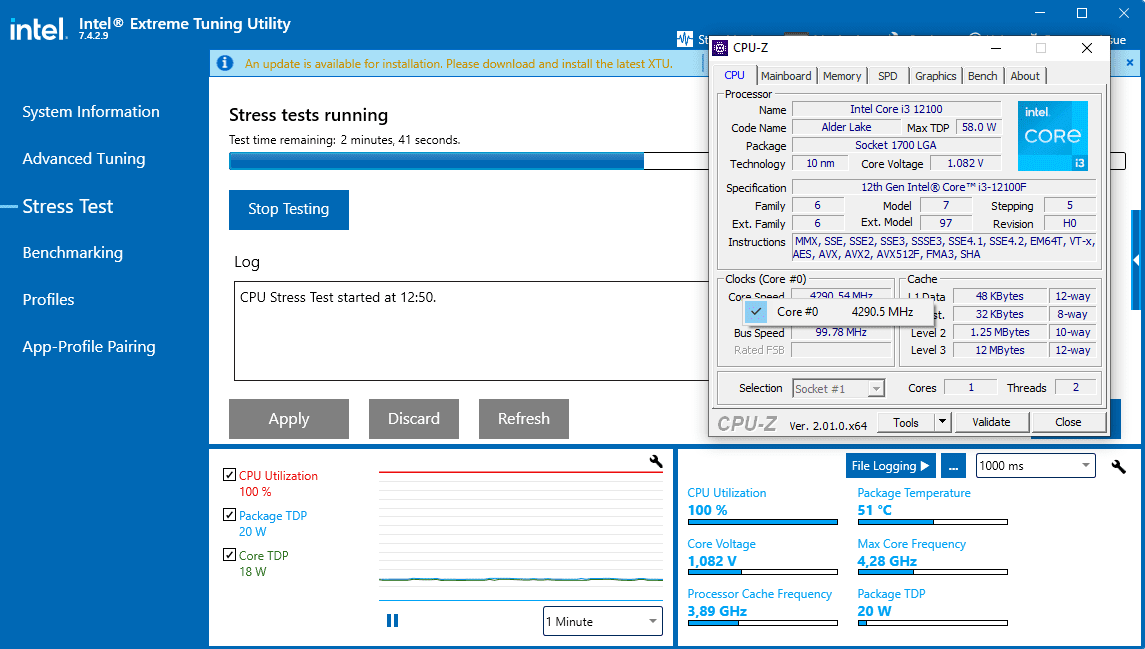Open App-Profile Pairing in XTU sidebar

pos(89,347)
